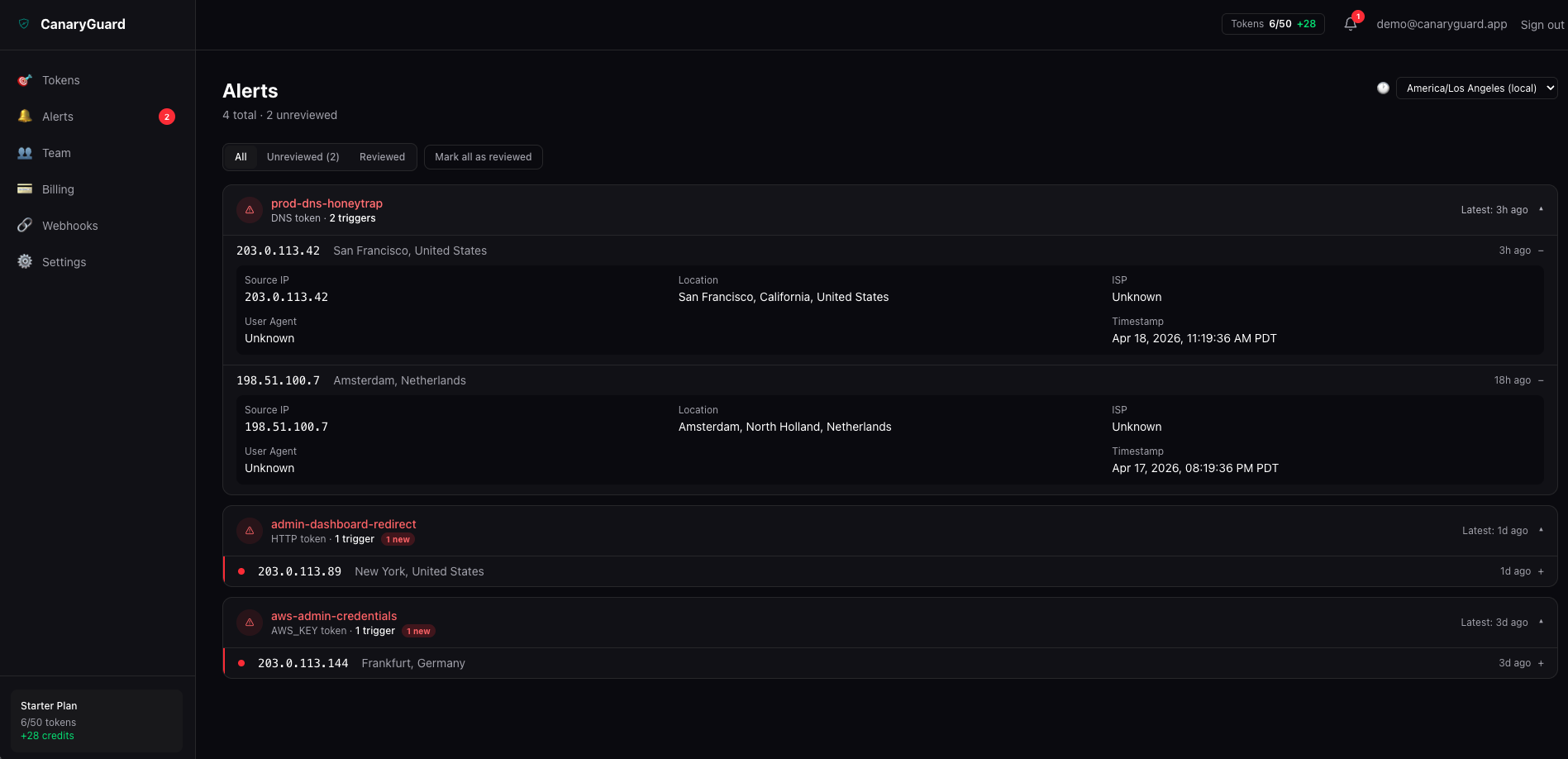Select the All alerts filter tab
Screen dimensions: 1568x759
[x=241, y=157]
